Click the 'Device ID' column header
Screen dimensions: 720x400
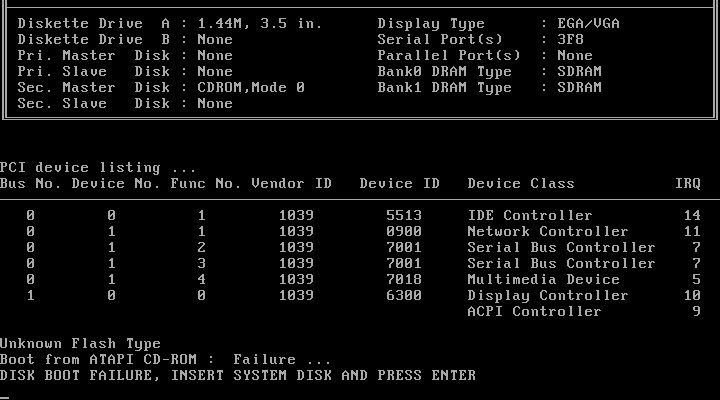pyautogui.click(x=399, y=184)
